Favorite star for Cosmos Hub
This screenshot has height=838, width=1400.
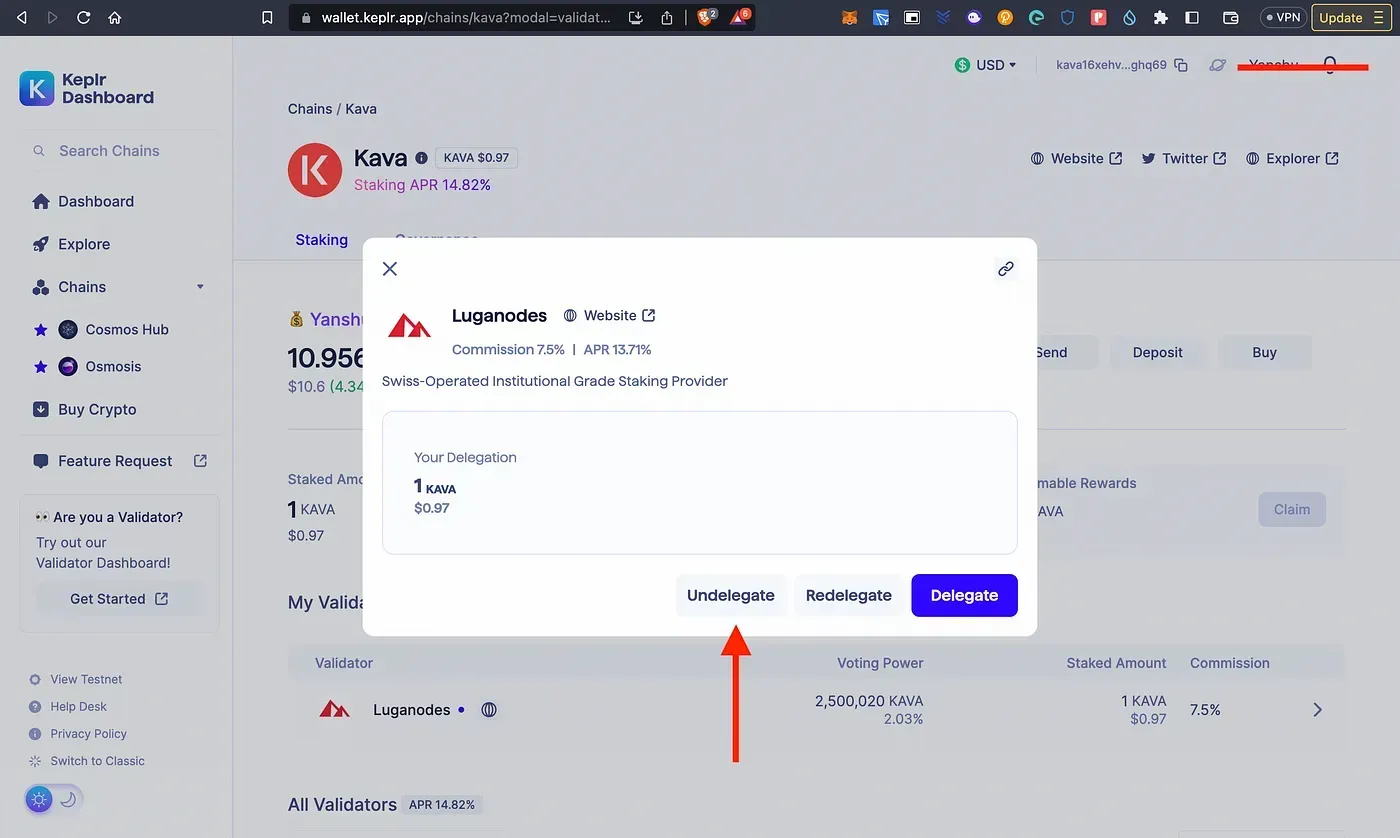click(41, 330)
